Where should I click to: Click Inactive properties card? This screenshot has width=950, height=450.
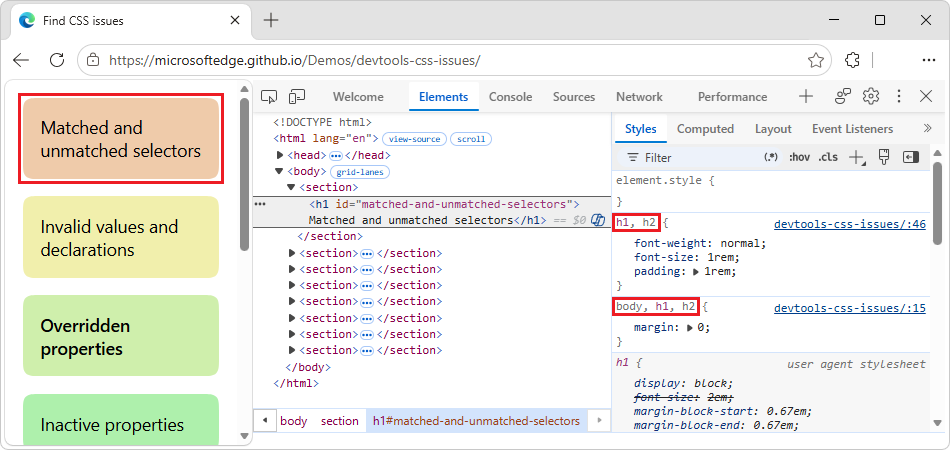[121, 419]
